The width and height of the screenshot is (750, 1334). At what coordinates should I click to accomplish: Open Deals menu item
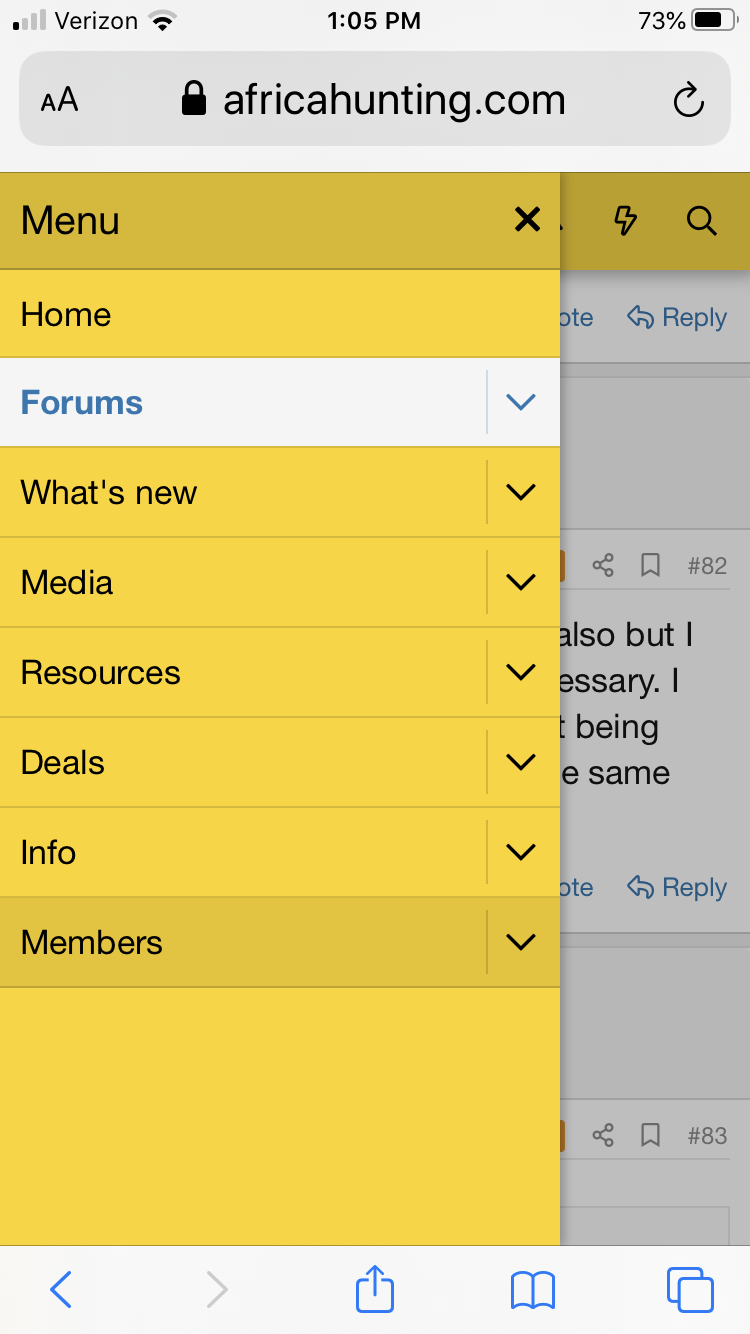coord(244,762)
